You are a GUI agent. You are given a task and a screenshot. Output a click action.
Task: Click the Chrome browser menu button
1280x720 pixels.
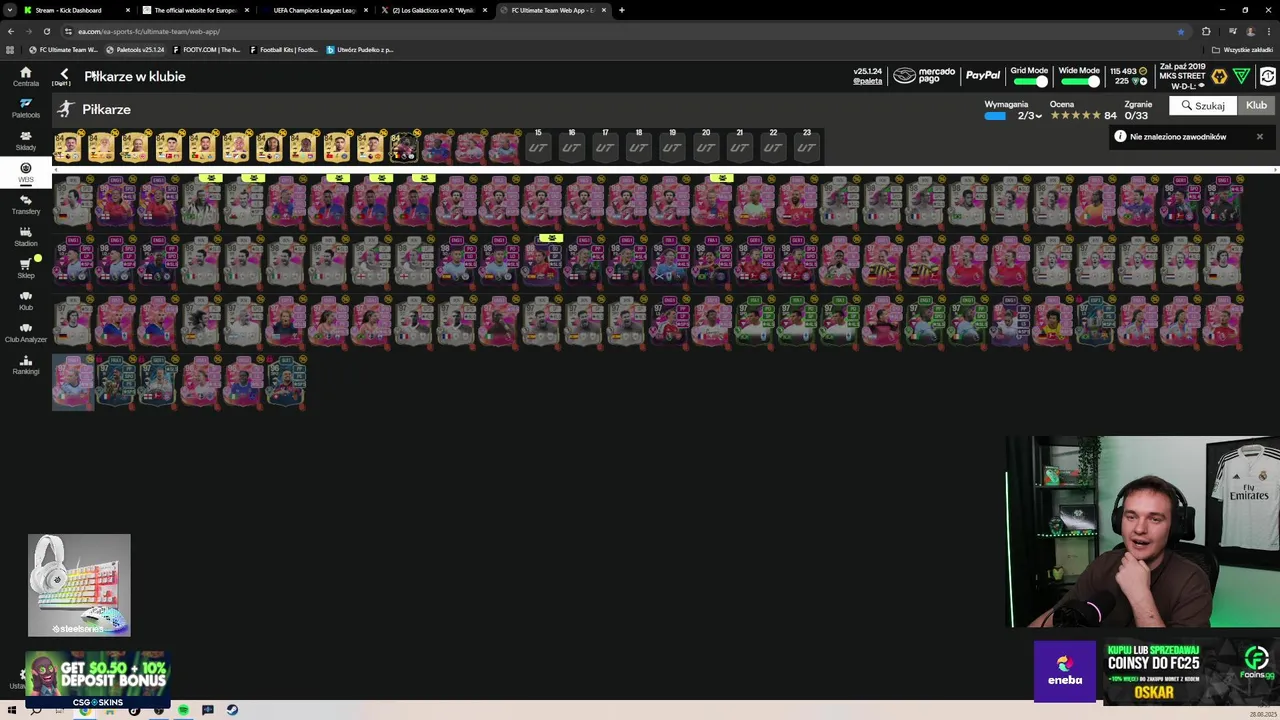click(x=1268, y=31)
